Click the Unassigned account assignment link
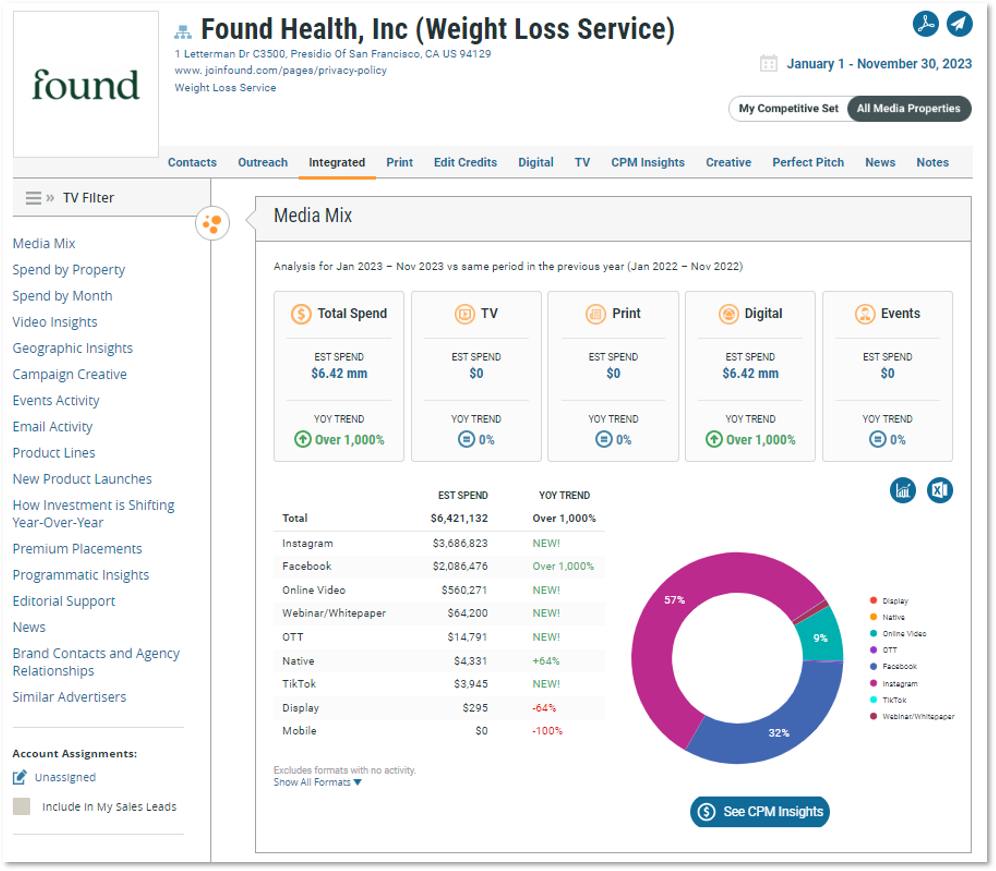The width and height of the screenshot is (996, 871). [x=65, y=777]
